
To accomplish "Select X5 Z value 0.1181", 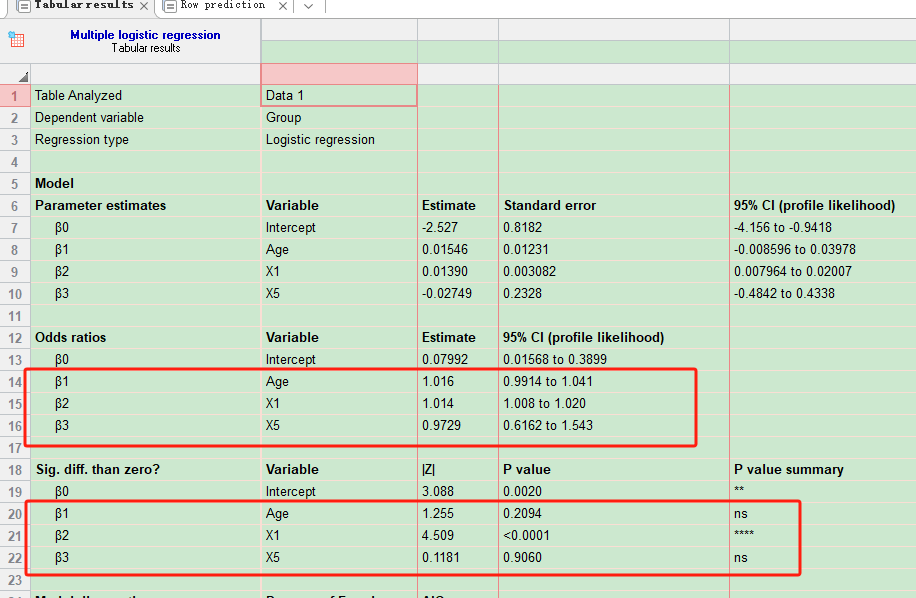I will pos(458,558).
